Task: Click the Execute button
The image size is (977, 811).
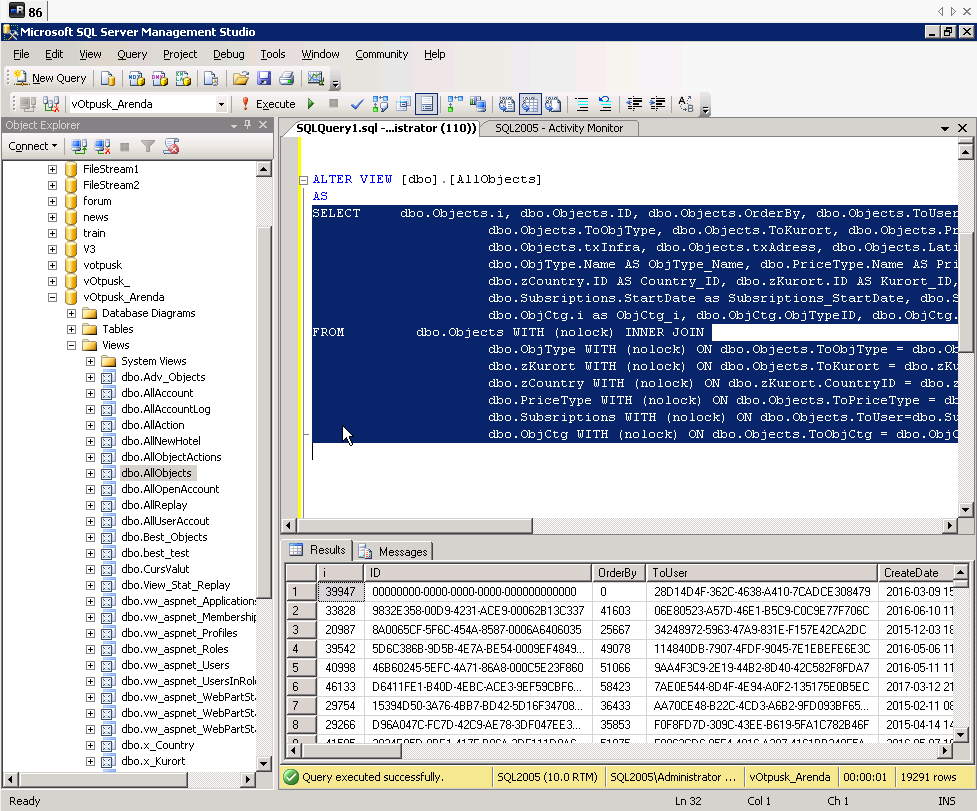Action: click(x=269, y=103)
